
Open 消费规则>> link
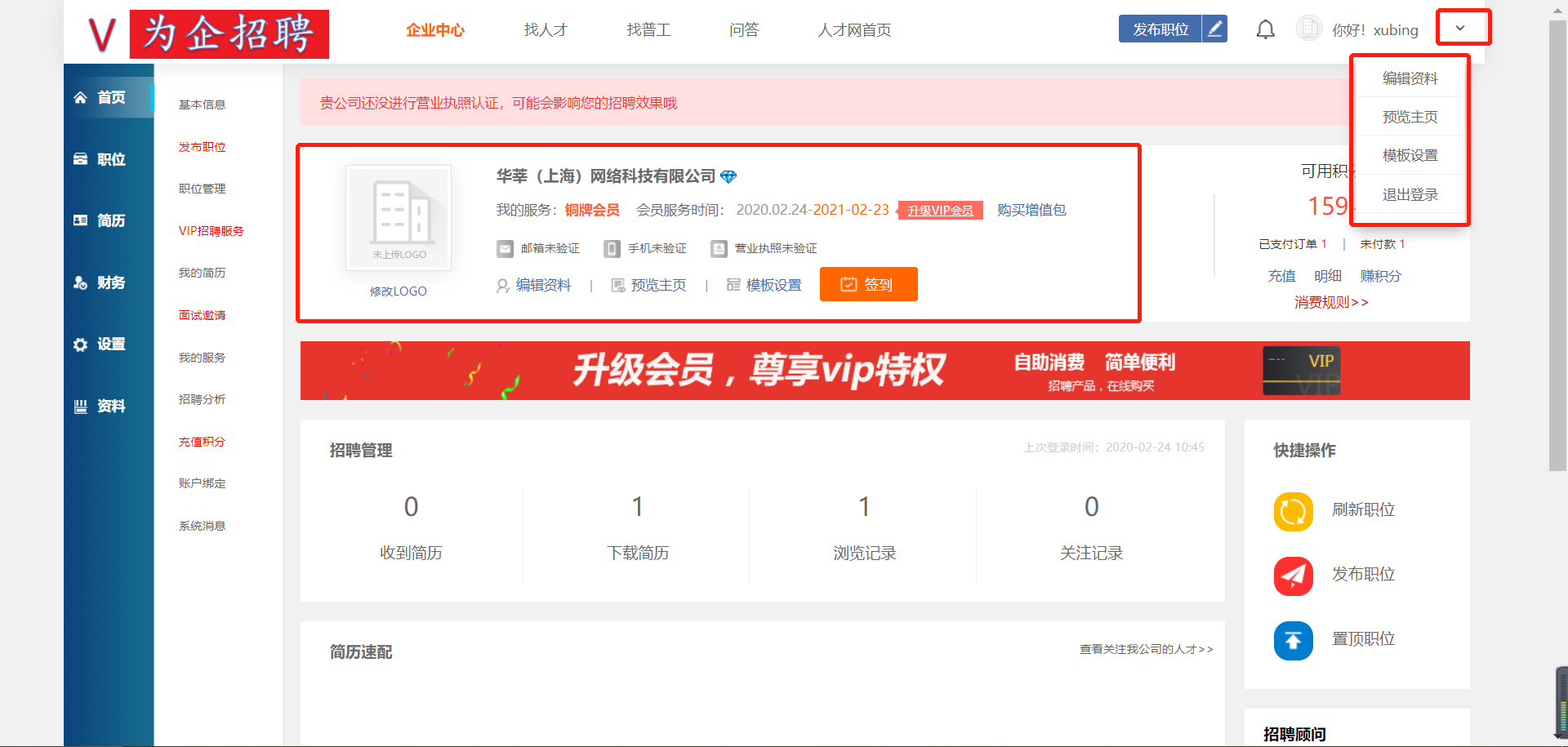1331,302
